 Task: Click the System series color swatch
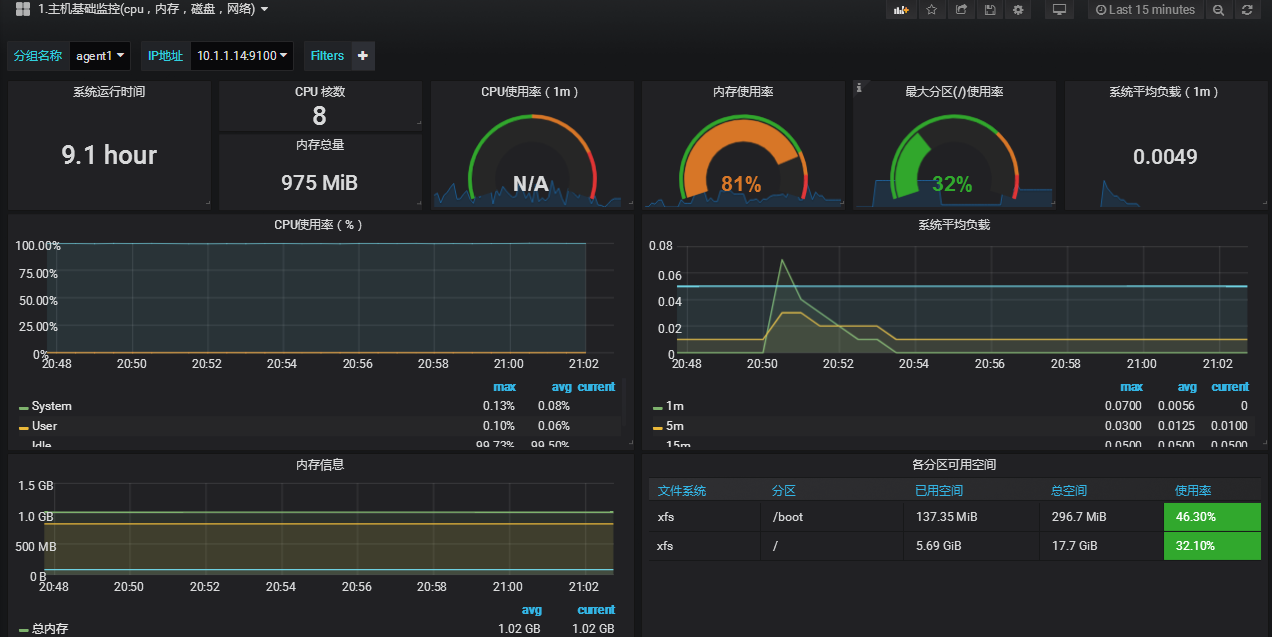point(24,407)
